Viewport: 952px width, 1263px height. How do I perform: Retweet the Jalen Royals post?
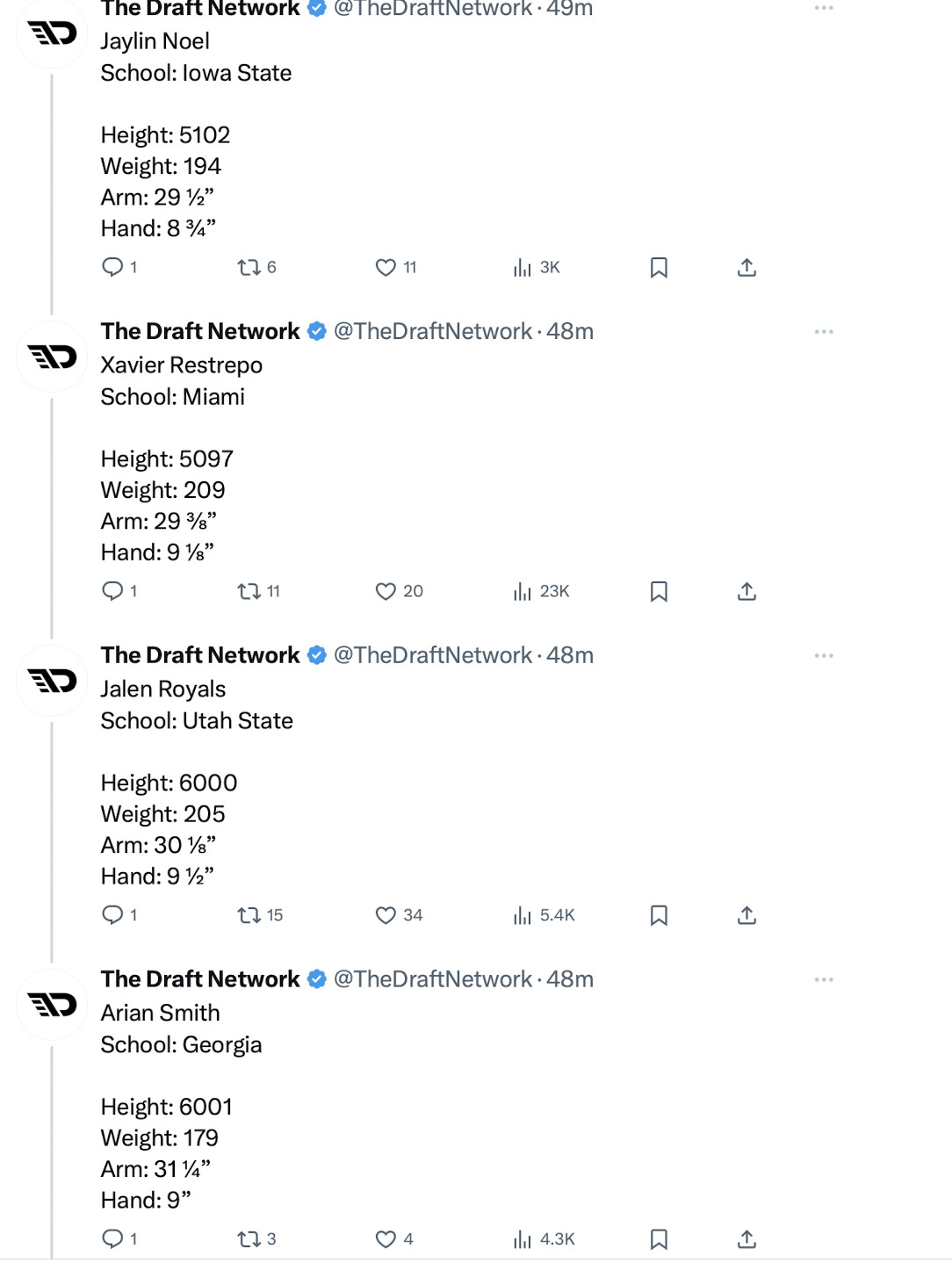(x=249, y=915)
